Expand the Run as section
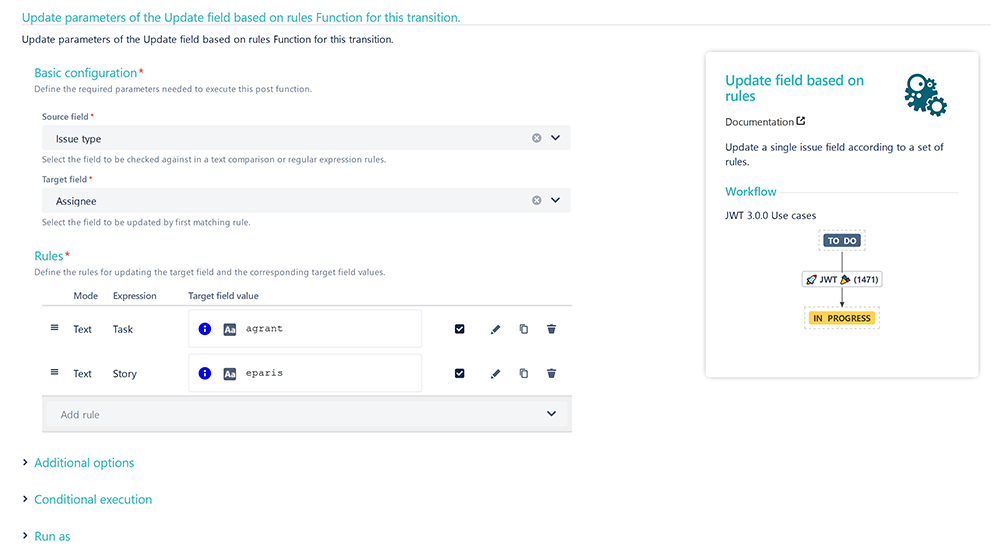 coord(52,537)
